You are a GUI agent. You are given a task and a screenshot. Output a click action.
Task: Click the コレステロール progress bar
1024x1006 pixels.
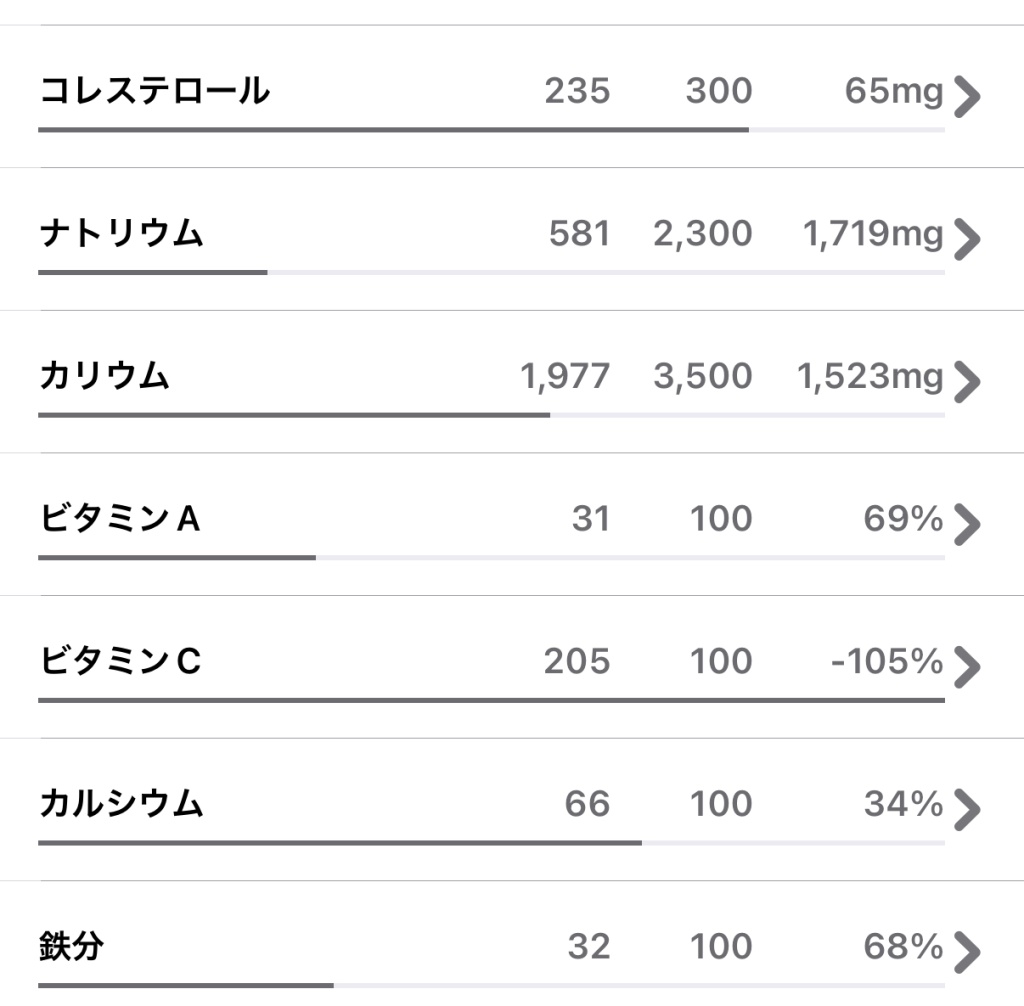[x=491, y=130]
